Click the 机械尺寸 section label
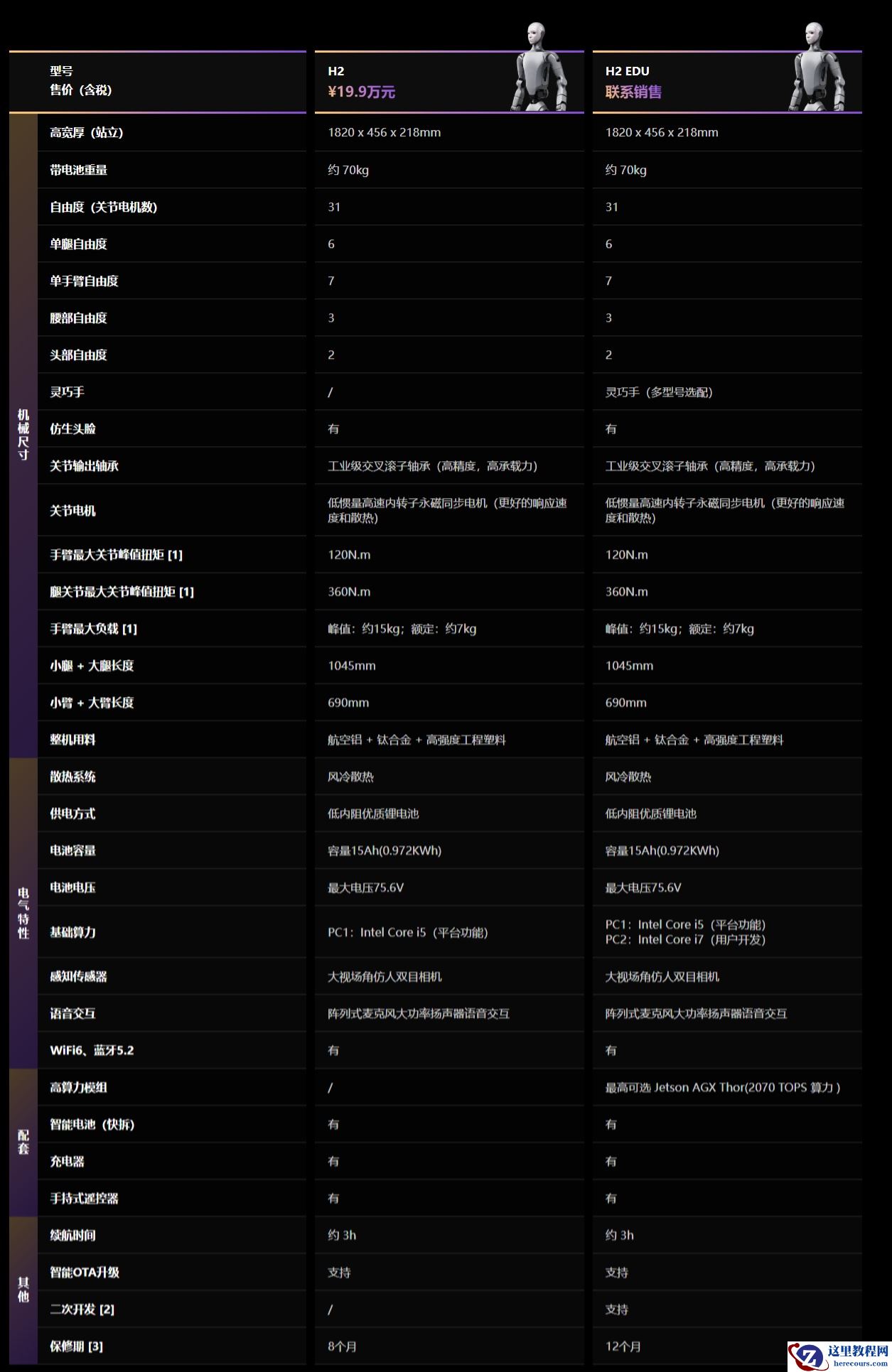Image resolution: width=892 pixels, height=1372 pixels. [x=23, y=434]
